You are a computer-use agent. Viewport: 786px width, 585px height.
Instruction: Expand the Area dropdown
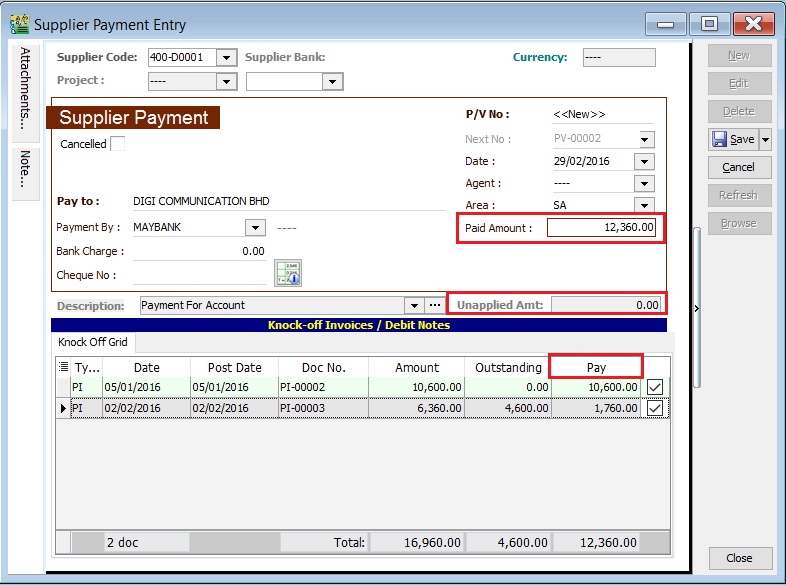point(644,206)
